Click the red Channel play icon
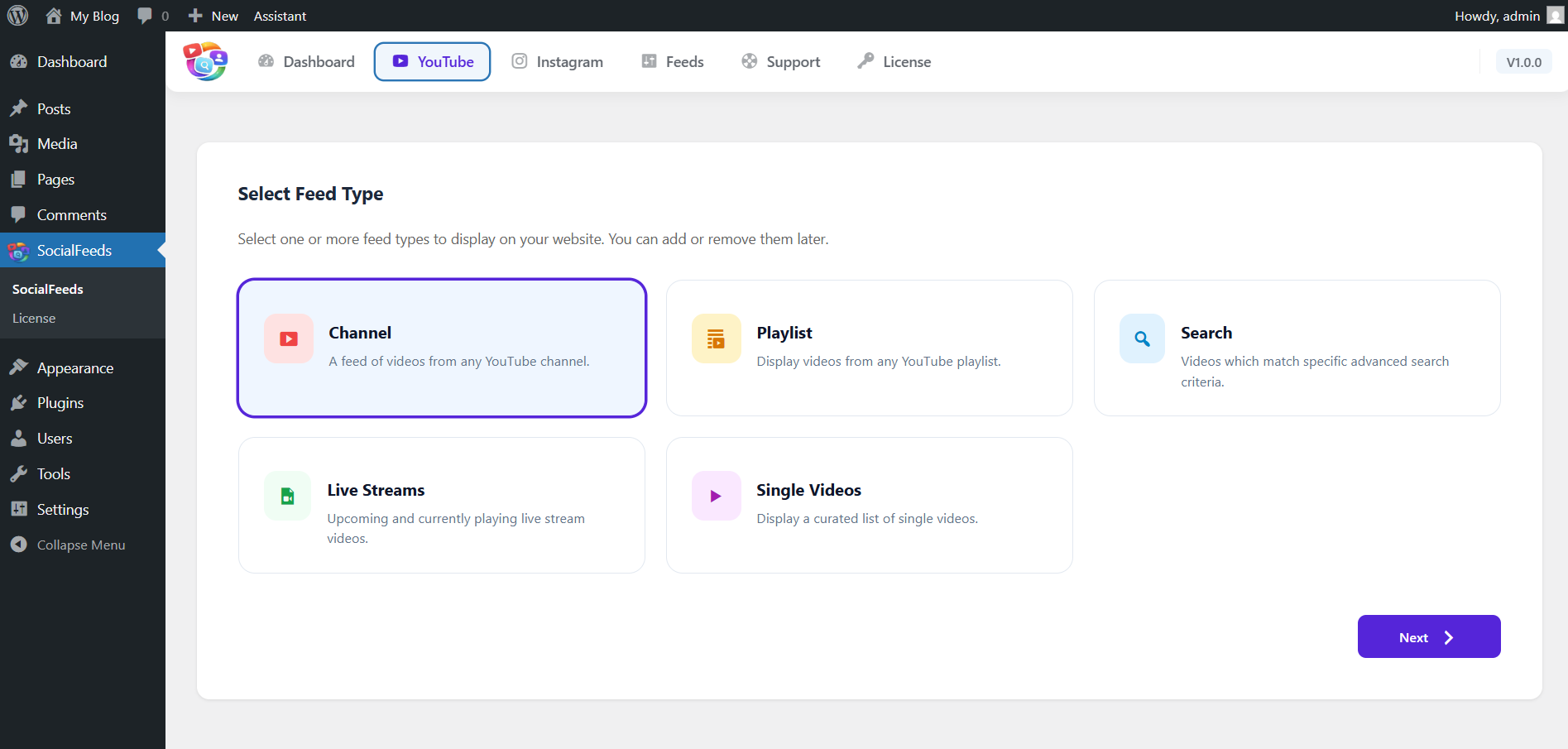This screenshot has height=749, width=1568. pos(289,338)
